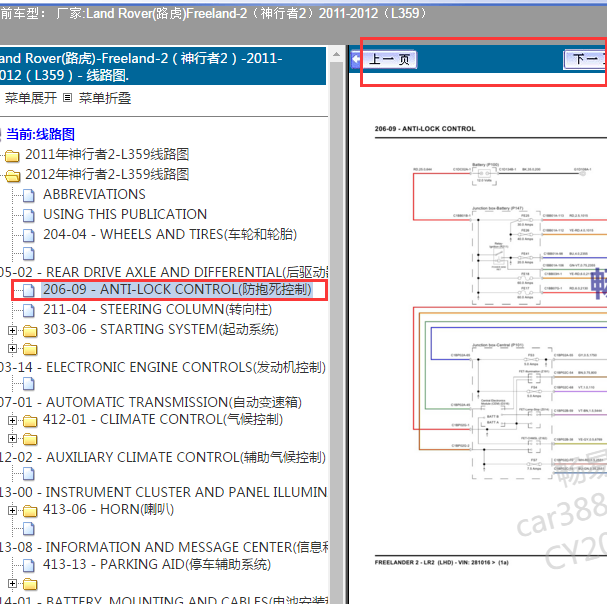Open 204-04 - WHEELS AND TIRES

point(170,234)
